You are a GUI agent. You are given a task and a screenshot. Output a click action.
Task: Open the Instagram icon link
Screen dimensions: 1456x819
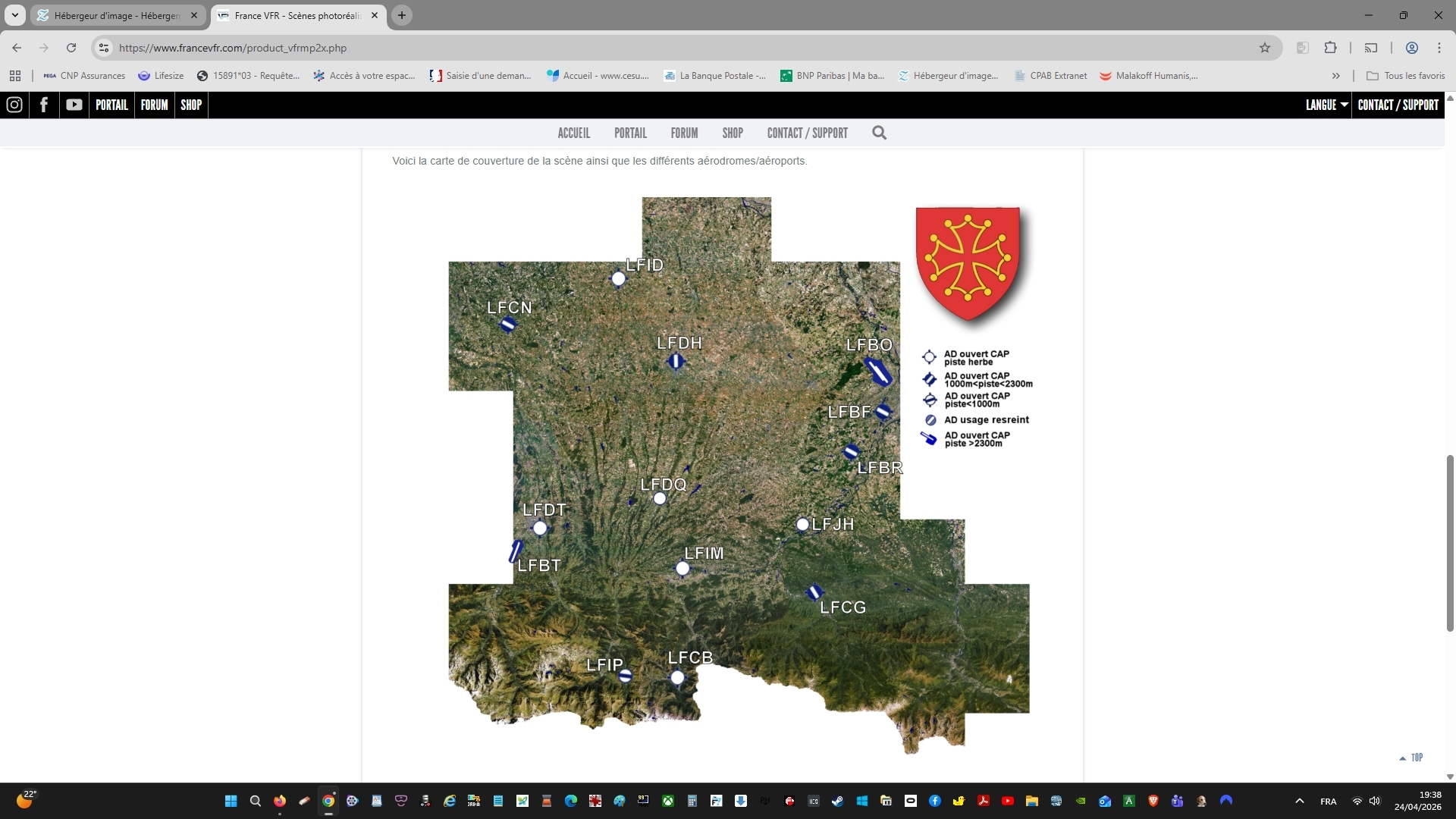point(14,105)
